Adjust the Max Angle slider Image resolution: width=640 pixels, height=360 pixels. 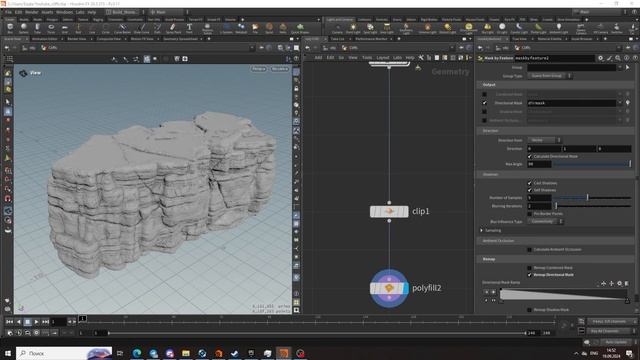[591, 164]
